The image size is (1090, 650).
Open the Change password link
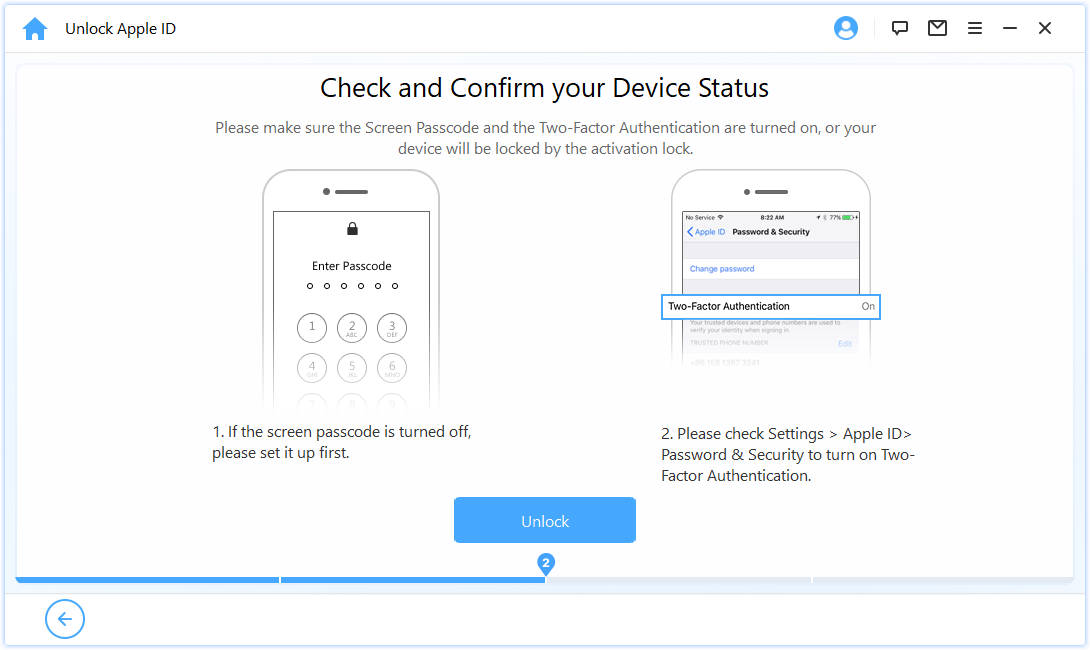(x=720, y=269)
